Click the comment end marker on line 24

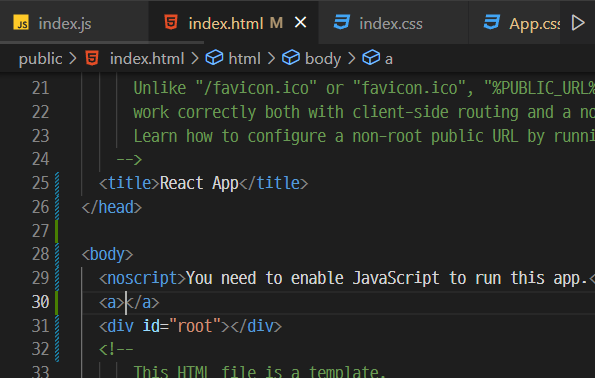point(129,159)
